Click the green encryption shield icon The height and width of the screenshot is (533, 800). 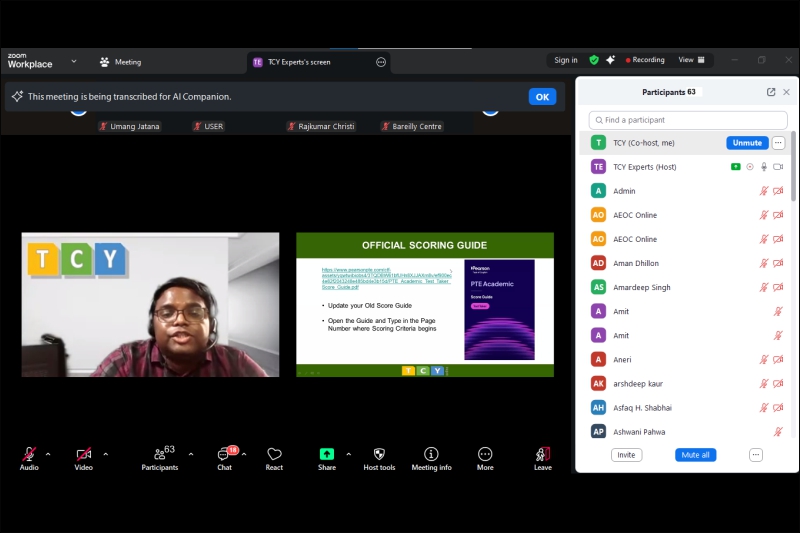(594, 60)
